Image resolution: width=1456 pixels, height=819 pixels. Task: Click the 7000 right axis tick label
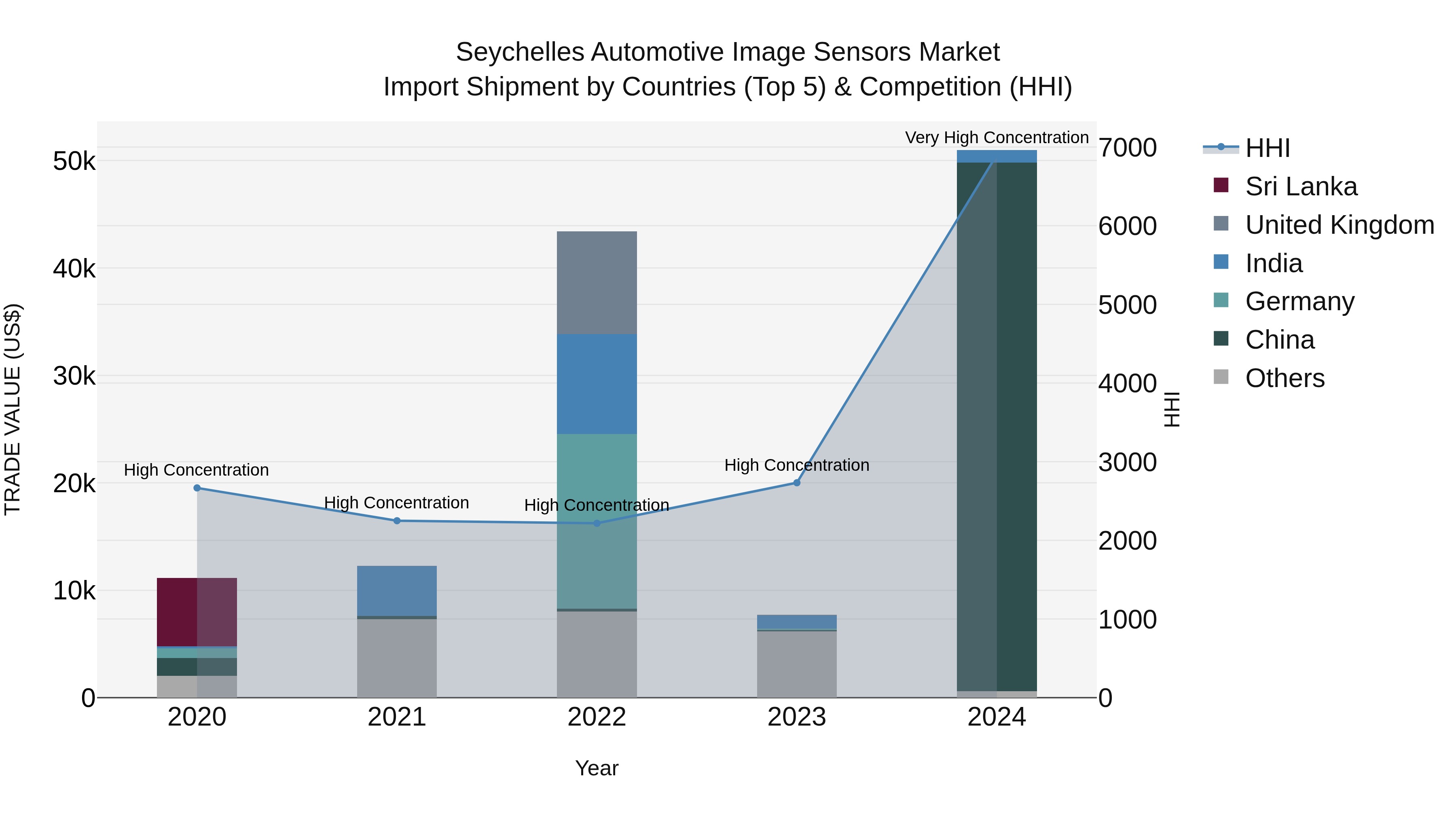tap(1128, 148)
